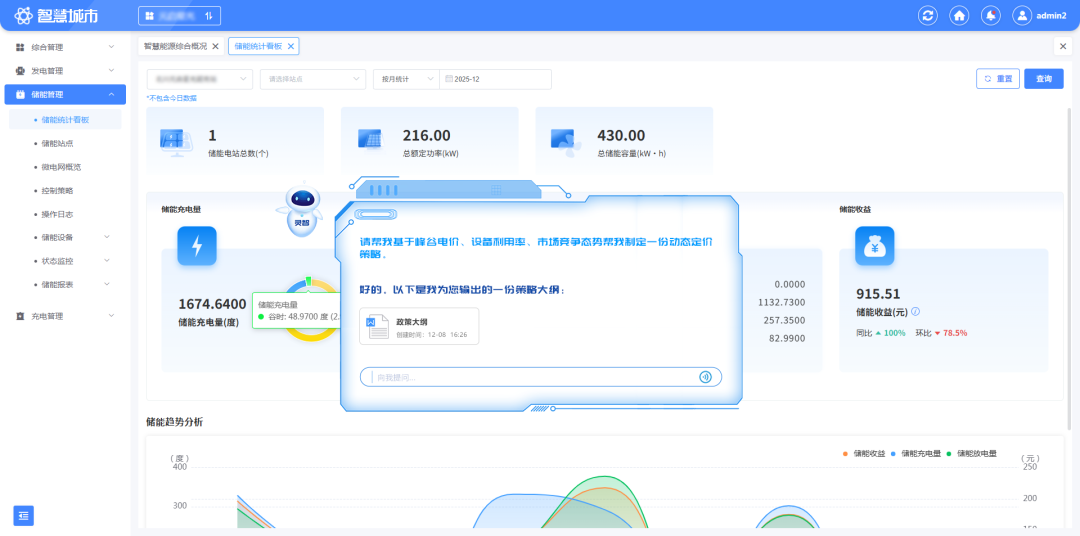Switch to the 智慧能源综合概况 tab

175,46
